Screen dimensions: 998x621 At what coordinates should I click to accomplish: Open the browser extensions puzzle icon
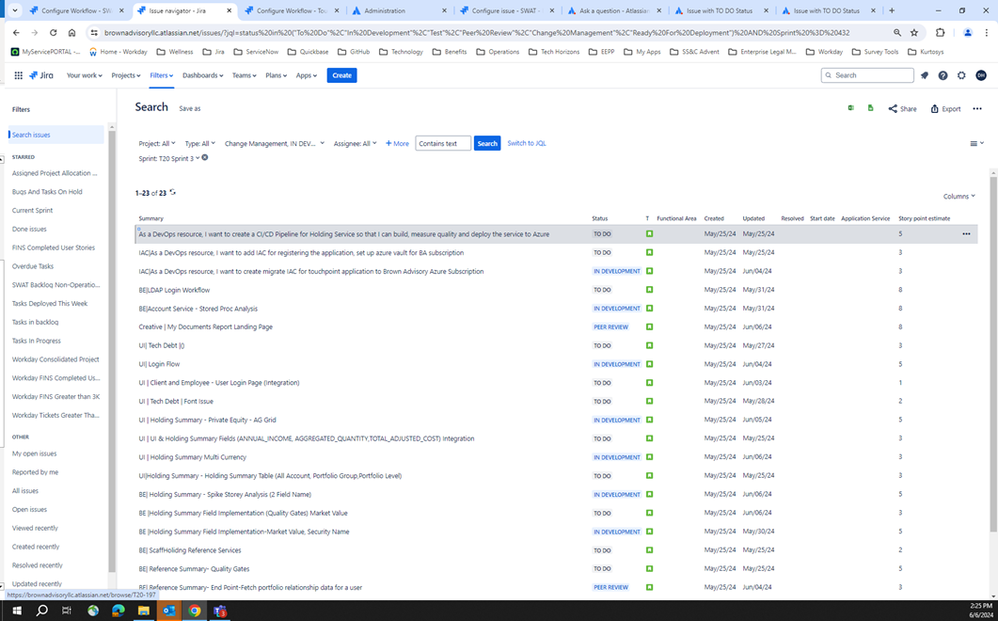[940, 32]
